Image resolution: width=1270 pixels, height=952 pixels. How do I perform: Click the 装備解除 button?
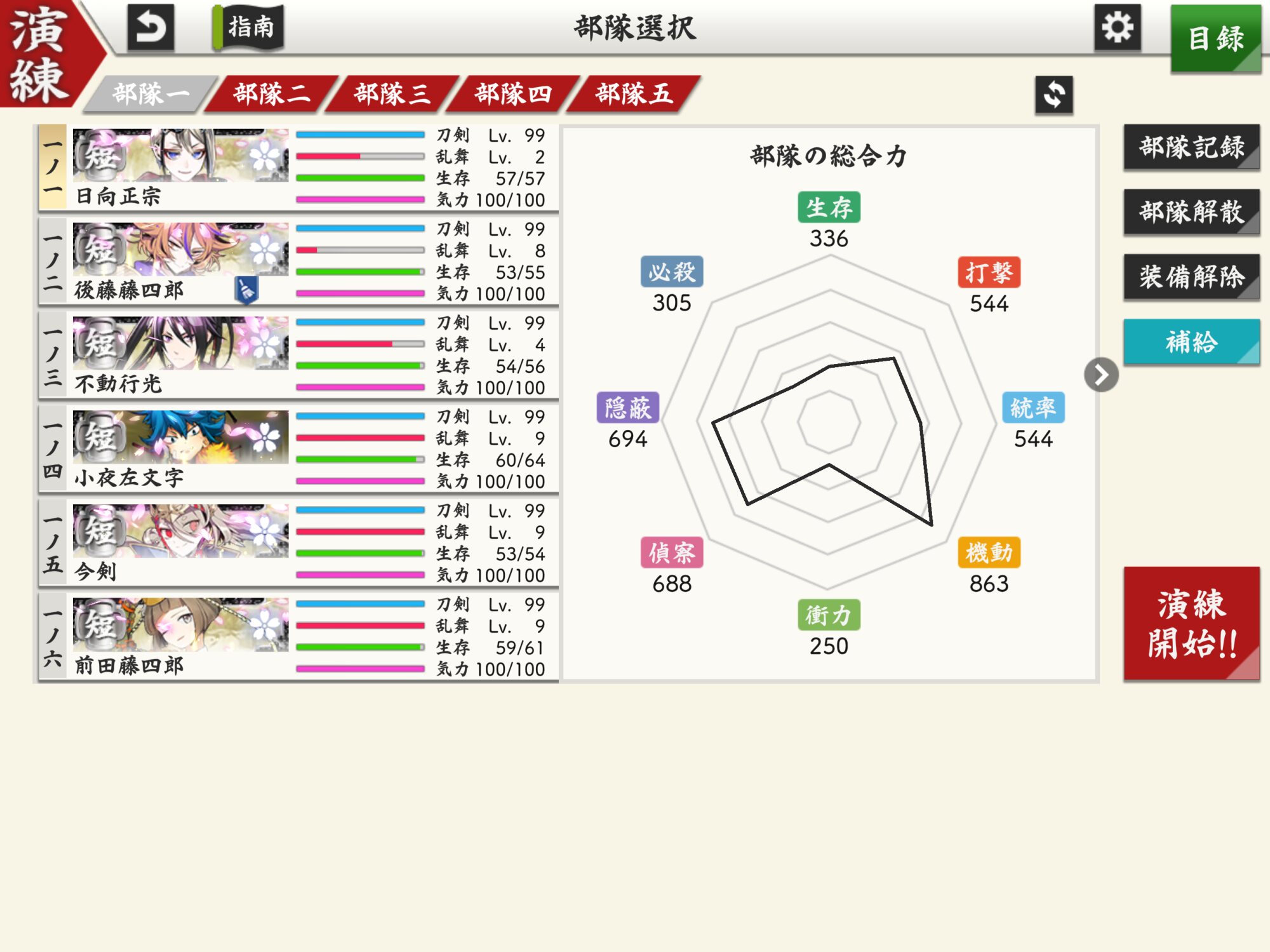(1191, 276)
